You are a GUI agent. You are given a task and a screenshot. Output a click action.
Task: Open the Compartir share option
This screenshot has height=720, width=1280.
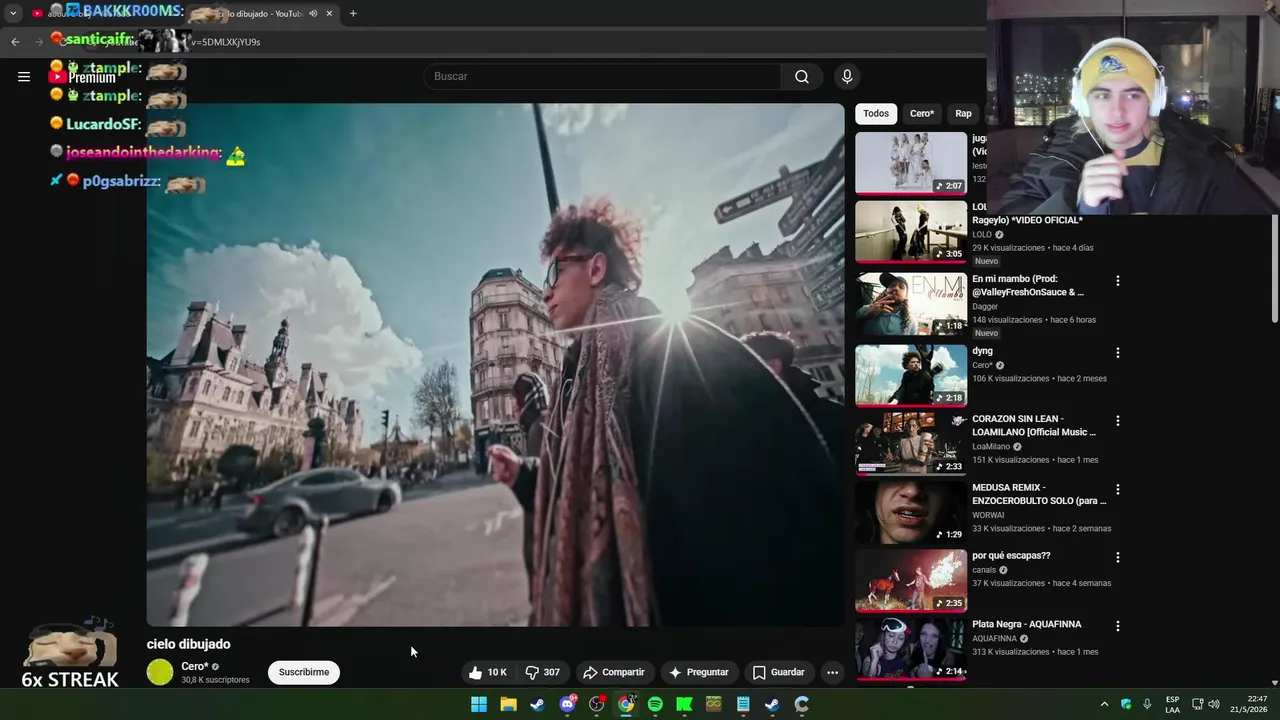(x=614, y=672)
